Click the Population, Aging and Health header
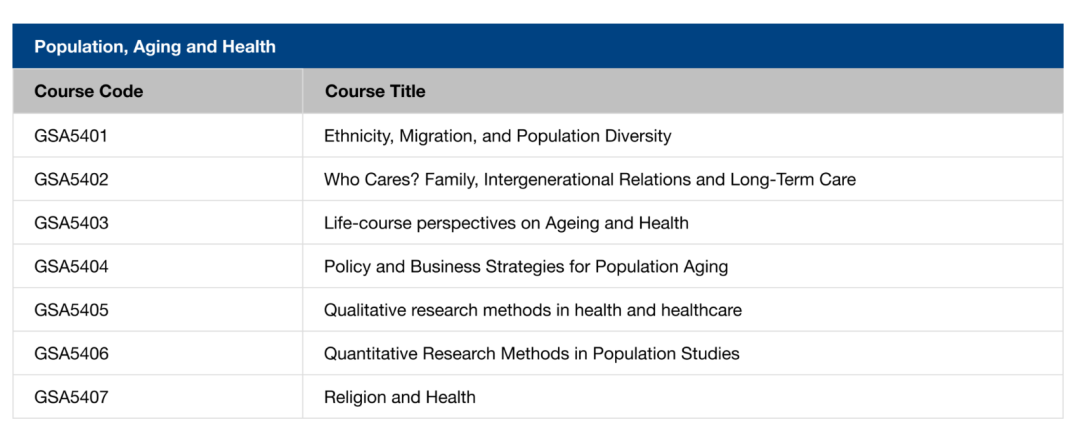 coord(155,47)
